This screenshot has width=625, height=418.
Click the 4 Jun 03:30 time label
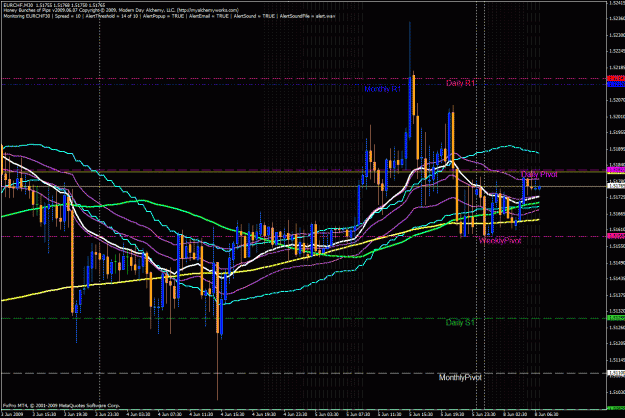point(138,414)
